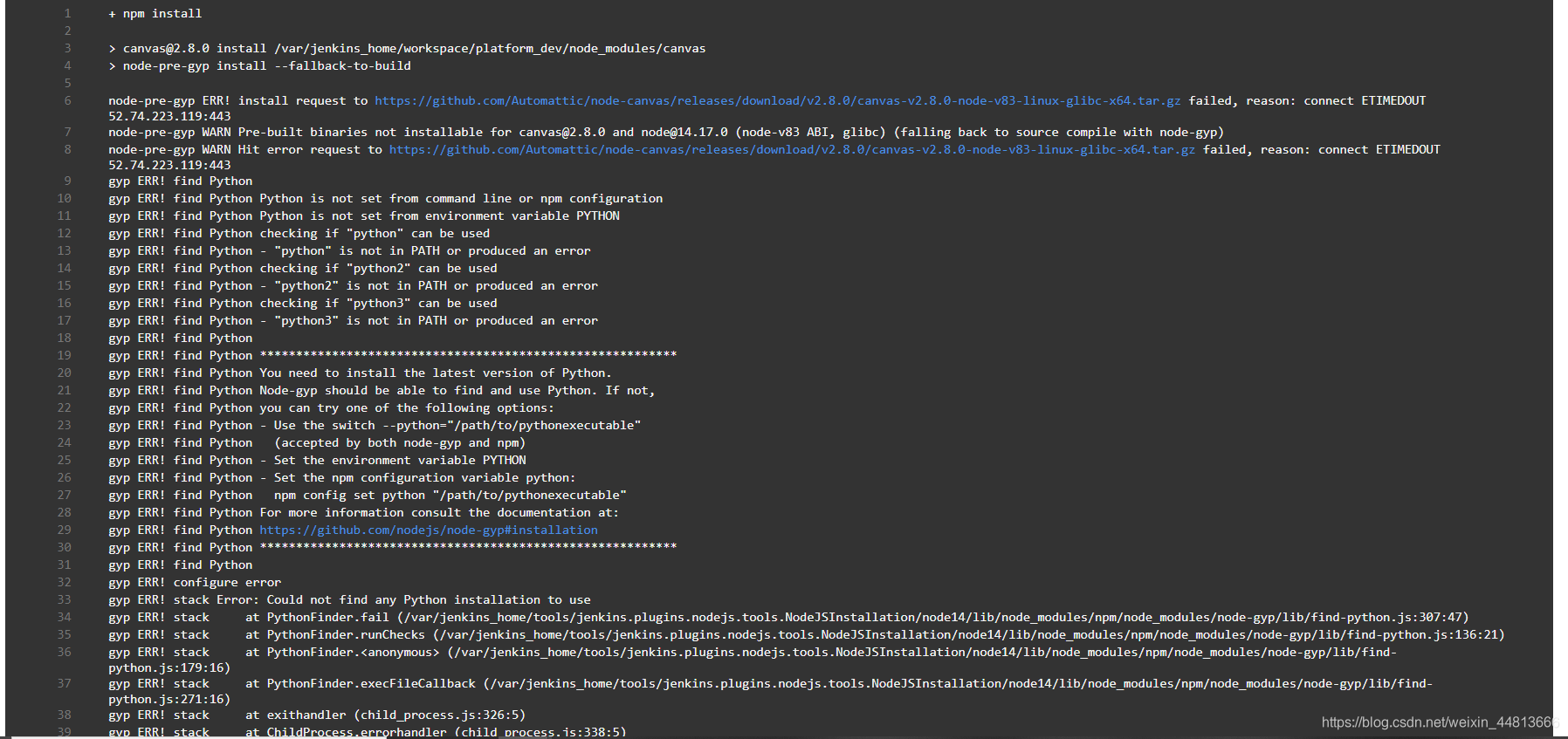Click 'PythonFinder.<anonymous>' stack trace line
The height and width of the screenshot is (739, 1568).
click(753, 660)
